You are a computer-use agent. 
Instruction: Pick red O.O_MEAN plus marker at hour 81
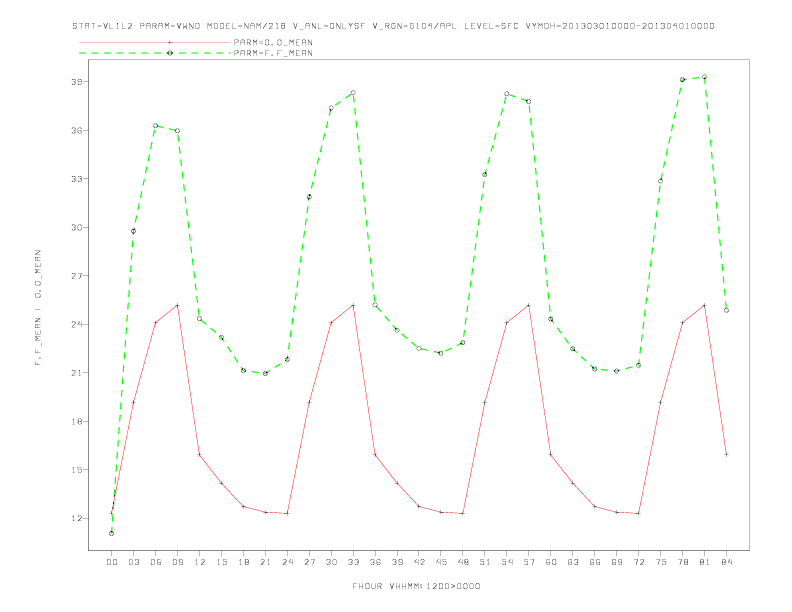[x=704, y=305]
